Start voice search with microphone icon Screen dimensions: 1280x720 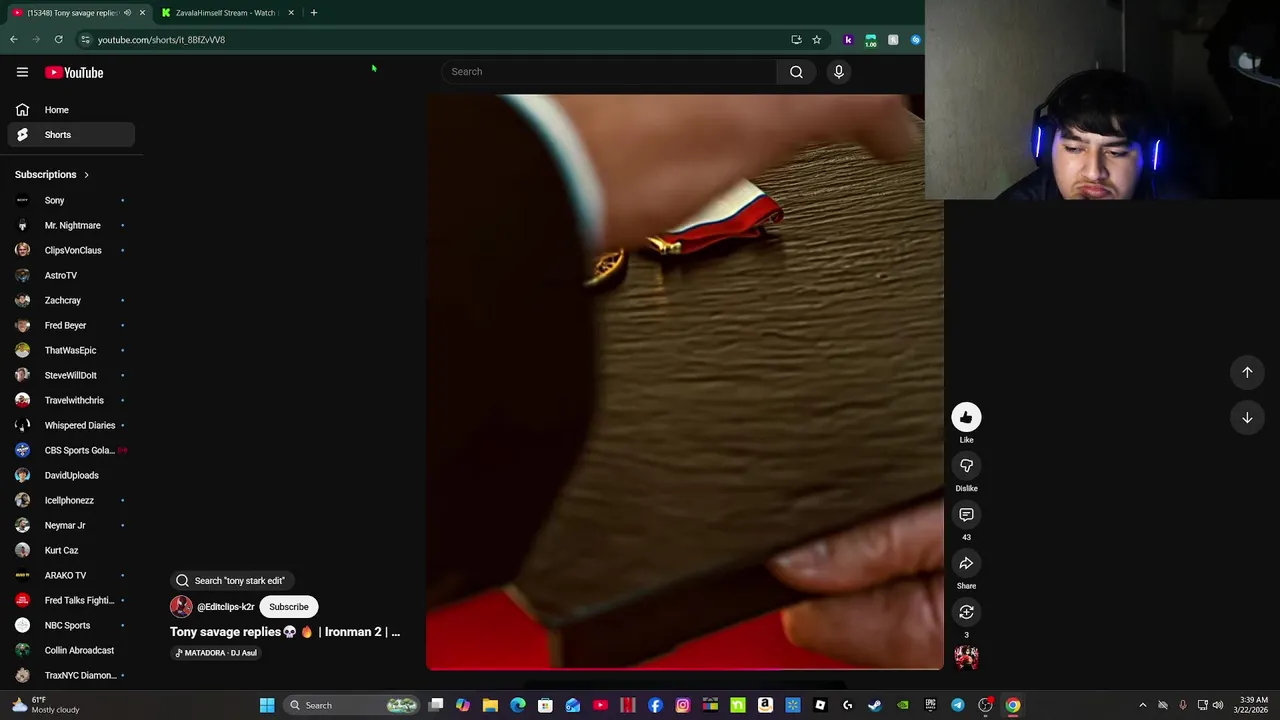tap(839, 72)
